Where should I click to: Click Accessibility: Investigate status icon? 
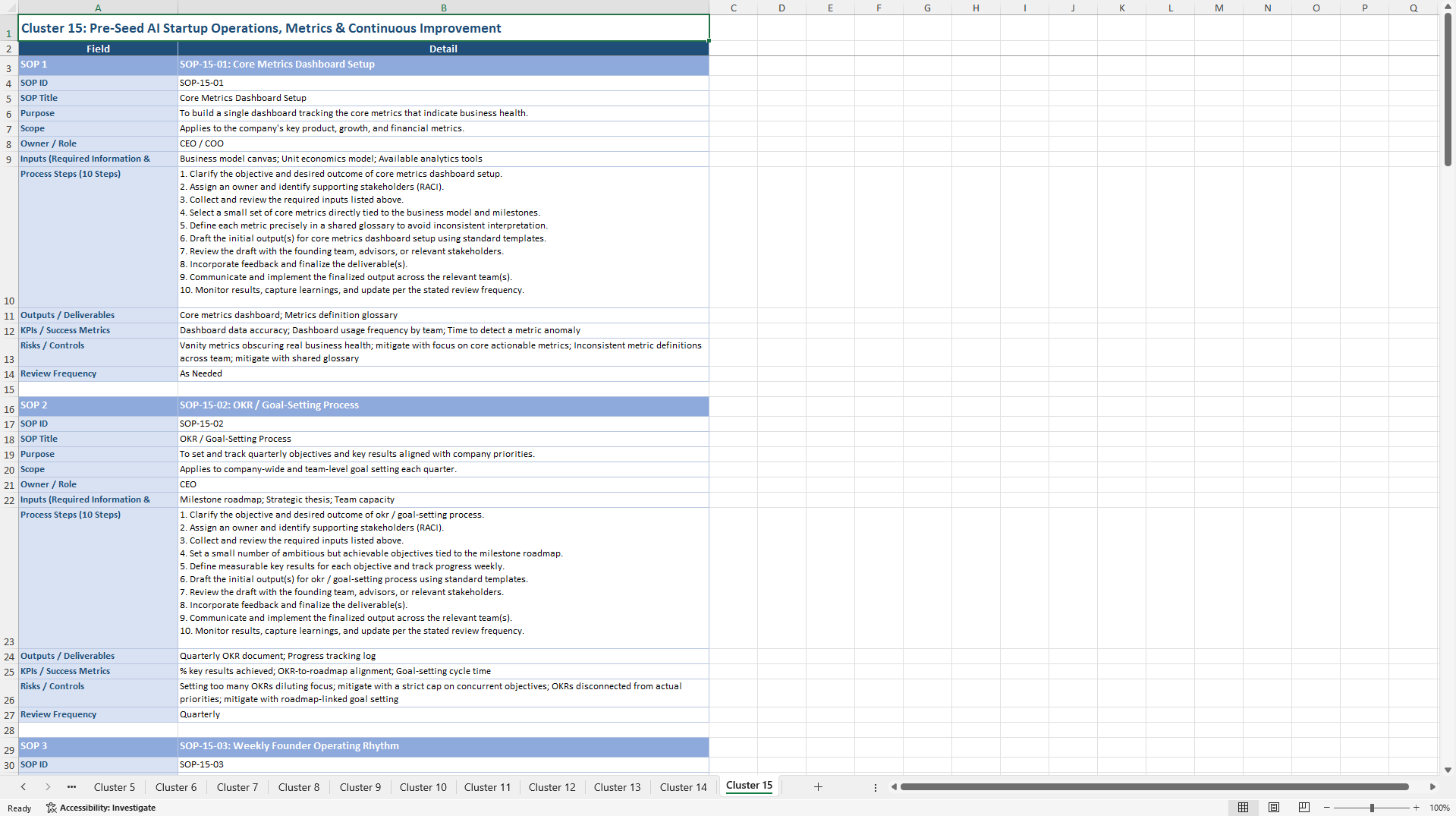[101, 808]
